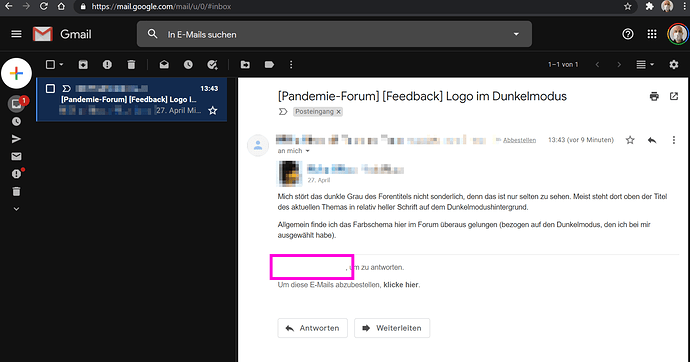Open the Gmail help icon
Screen dimensions: 690x362
[x=628, y=34]
